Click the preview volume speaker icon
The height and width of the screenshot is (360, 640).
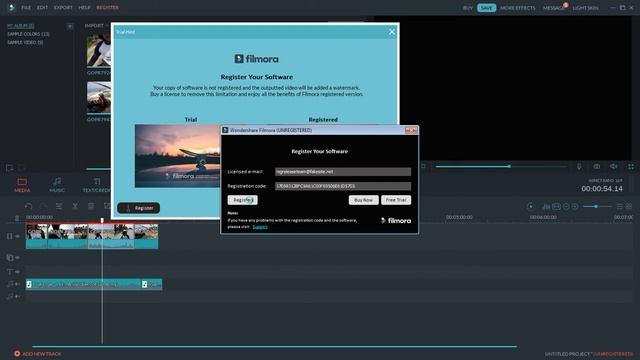tap(614, 167)
